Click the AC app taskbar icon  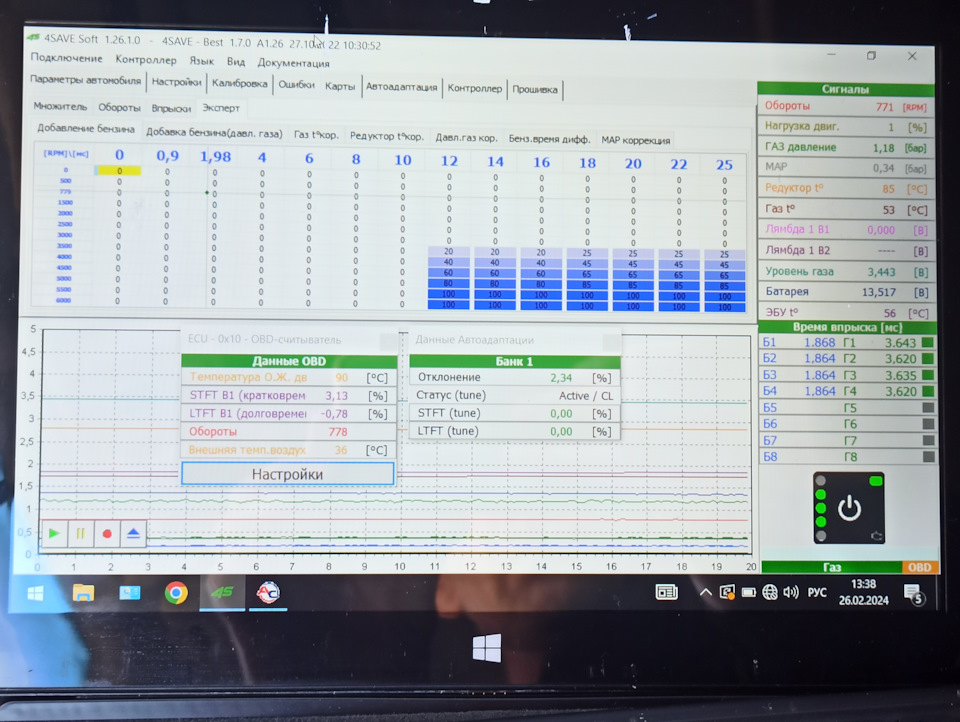[x=268, y=593]
